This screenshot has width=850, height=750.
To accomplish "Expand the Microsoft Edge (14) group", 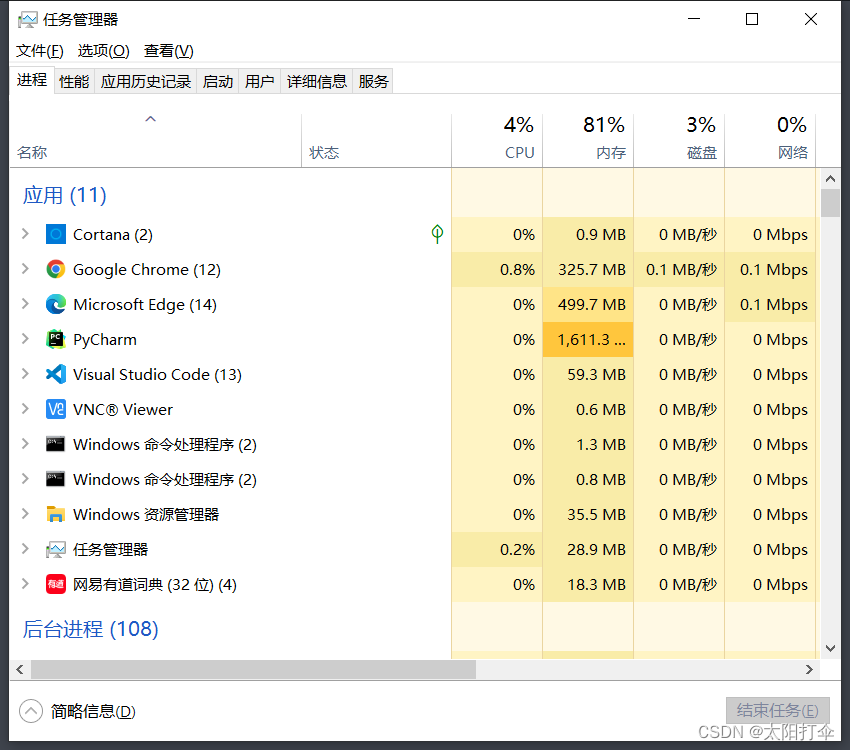I will click(x=25, y=304).
